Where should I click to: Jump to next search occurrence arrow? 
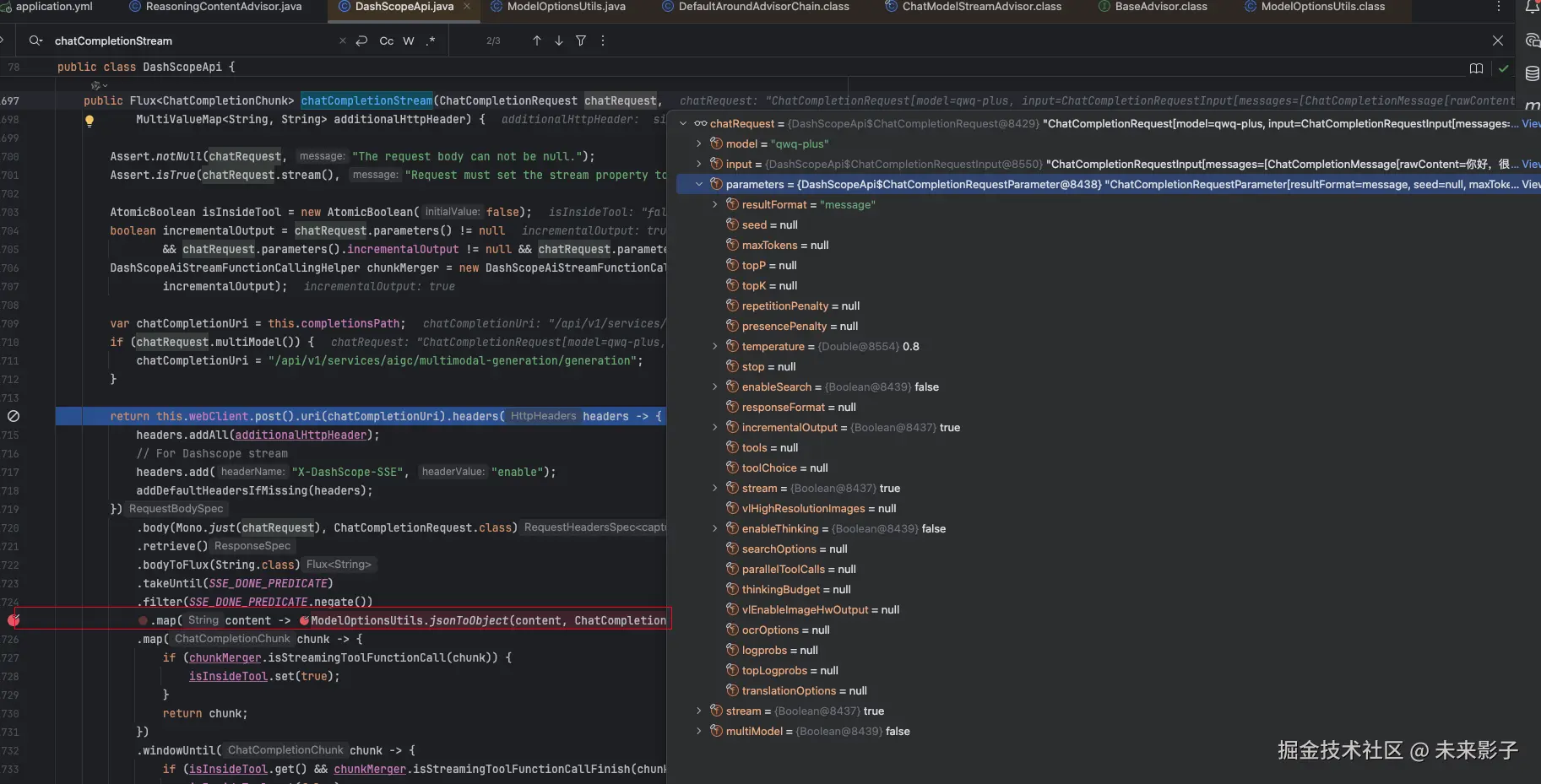coord(558,41)
